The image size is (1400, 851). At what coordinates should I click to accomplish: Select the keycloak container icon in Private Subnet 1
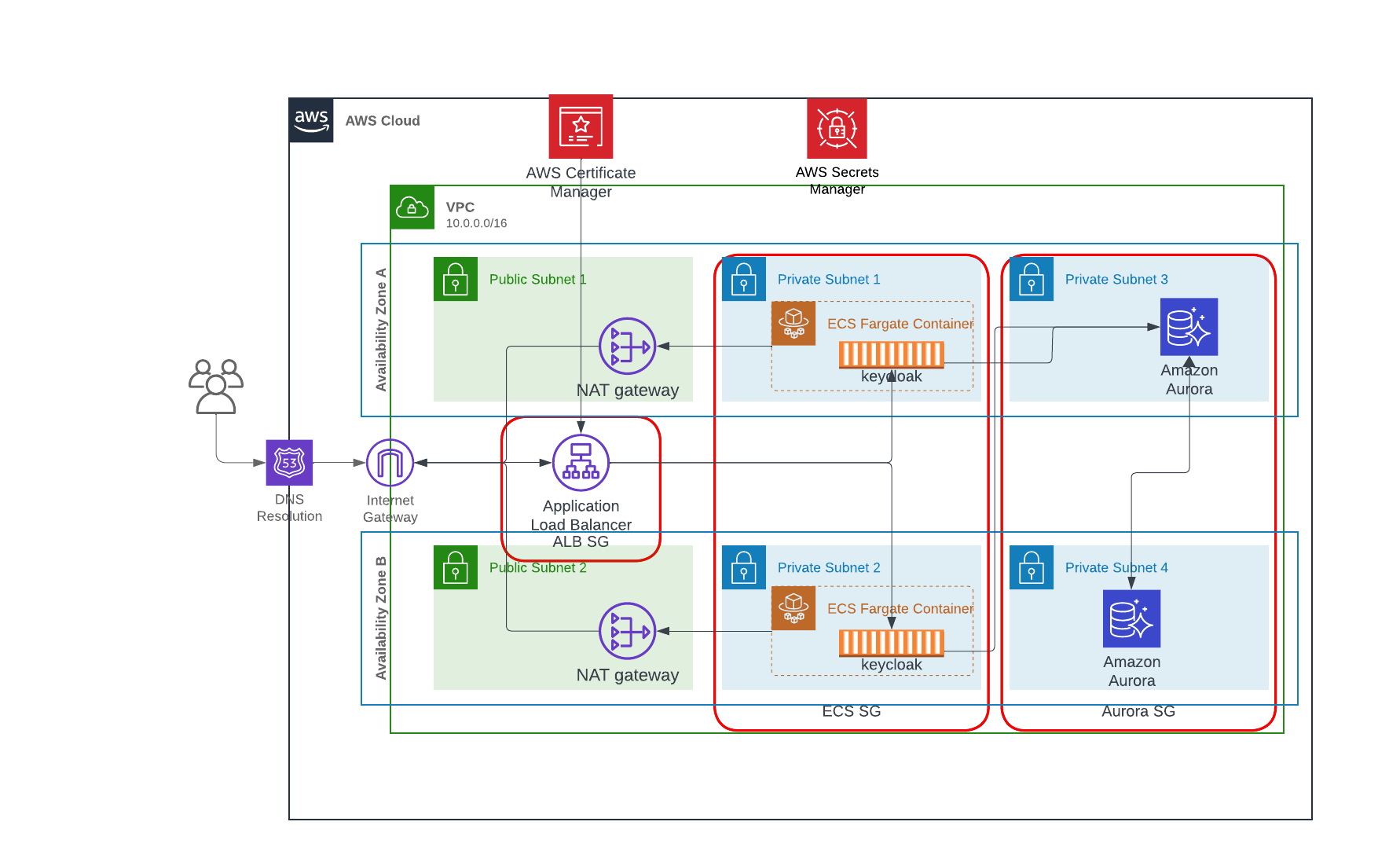[892, 354]
